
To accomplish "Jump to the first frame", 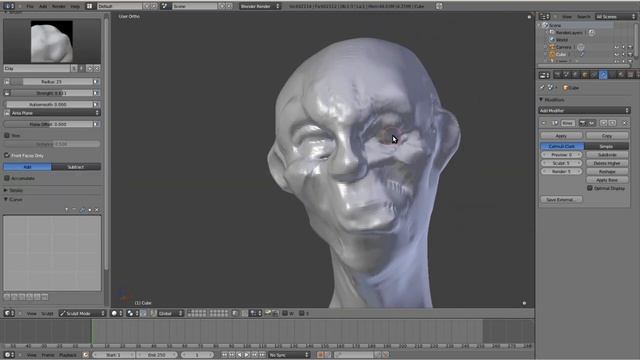I will click(x=224, y=355).
